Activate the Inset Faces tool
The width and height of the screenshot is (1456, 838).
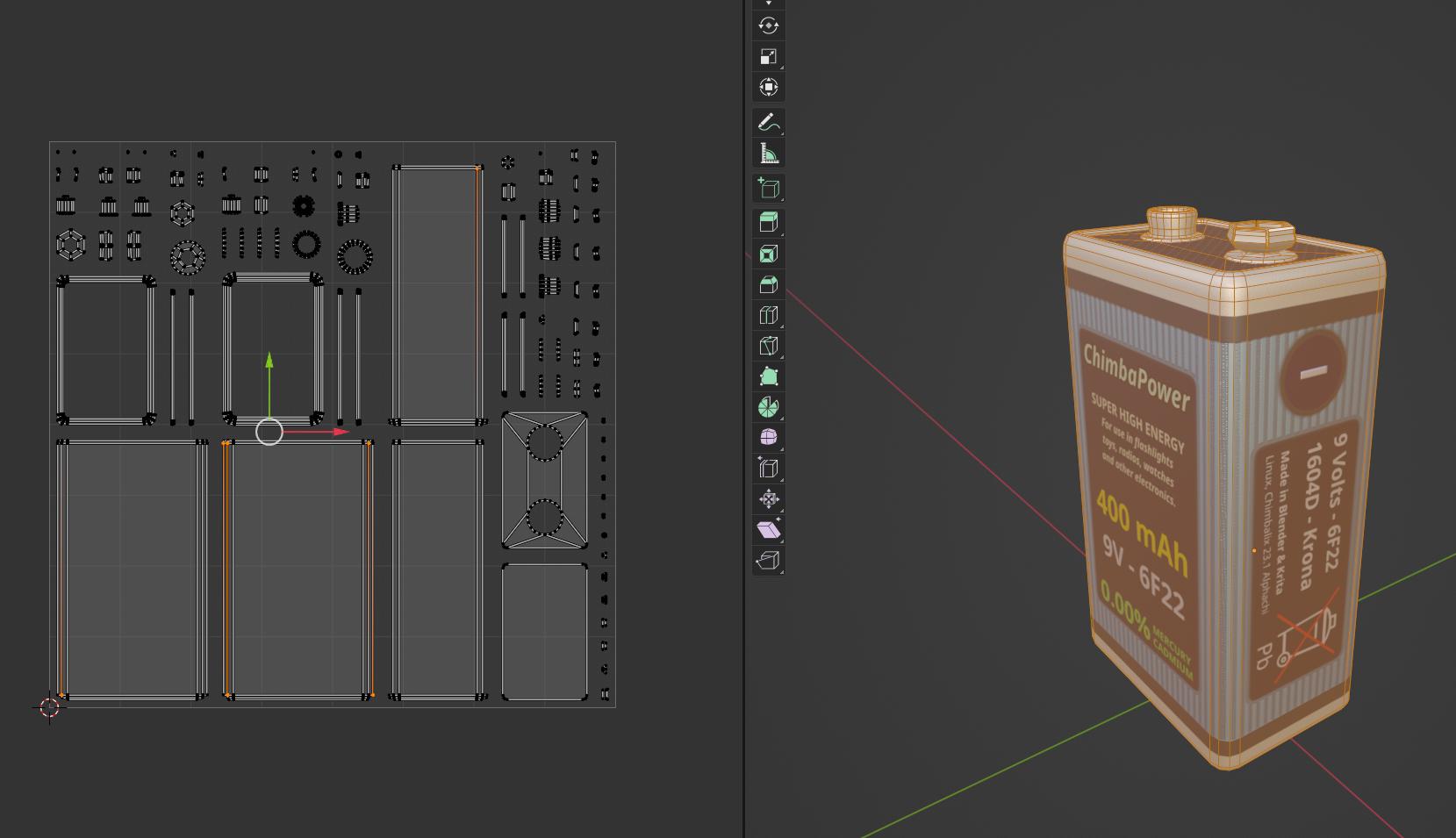tap(768, 254)
